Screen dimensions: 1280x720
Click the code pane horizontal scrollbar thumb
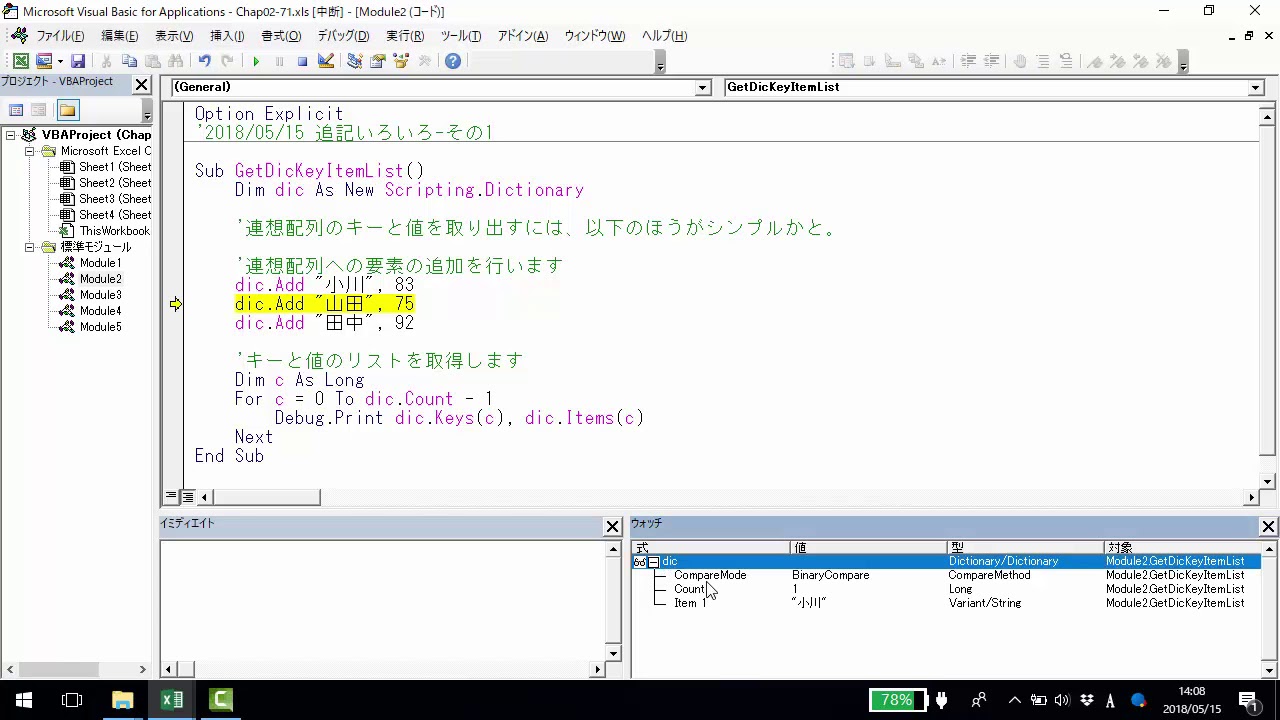tap(265, 497)
